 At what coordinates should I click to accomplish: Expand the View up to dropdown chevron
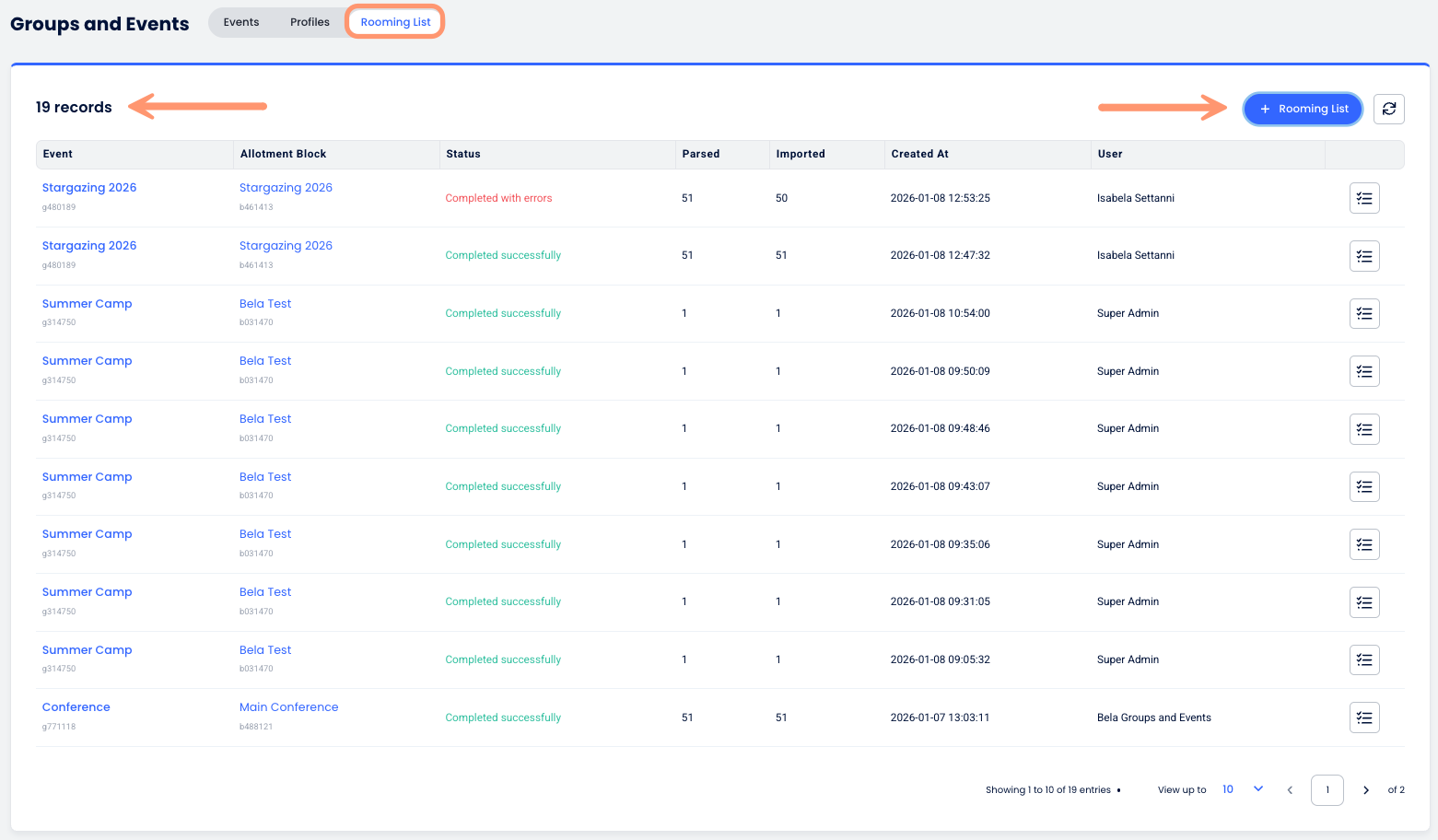coord(1257,789)
